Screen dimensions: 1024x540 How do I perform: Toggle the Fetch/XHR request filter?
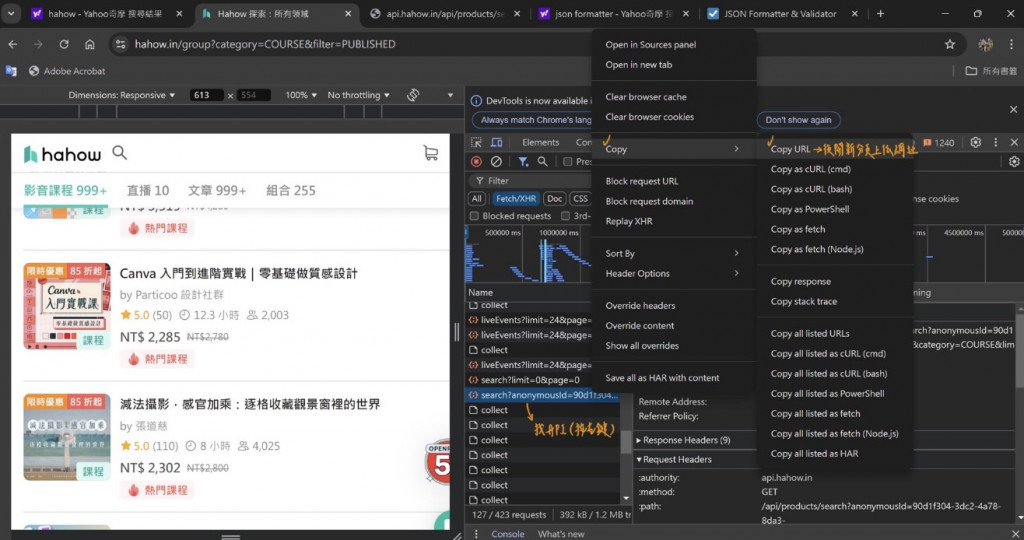point(515,199)
